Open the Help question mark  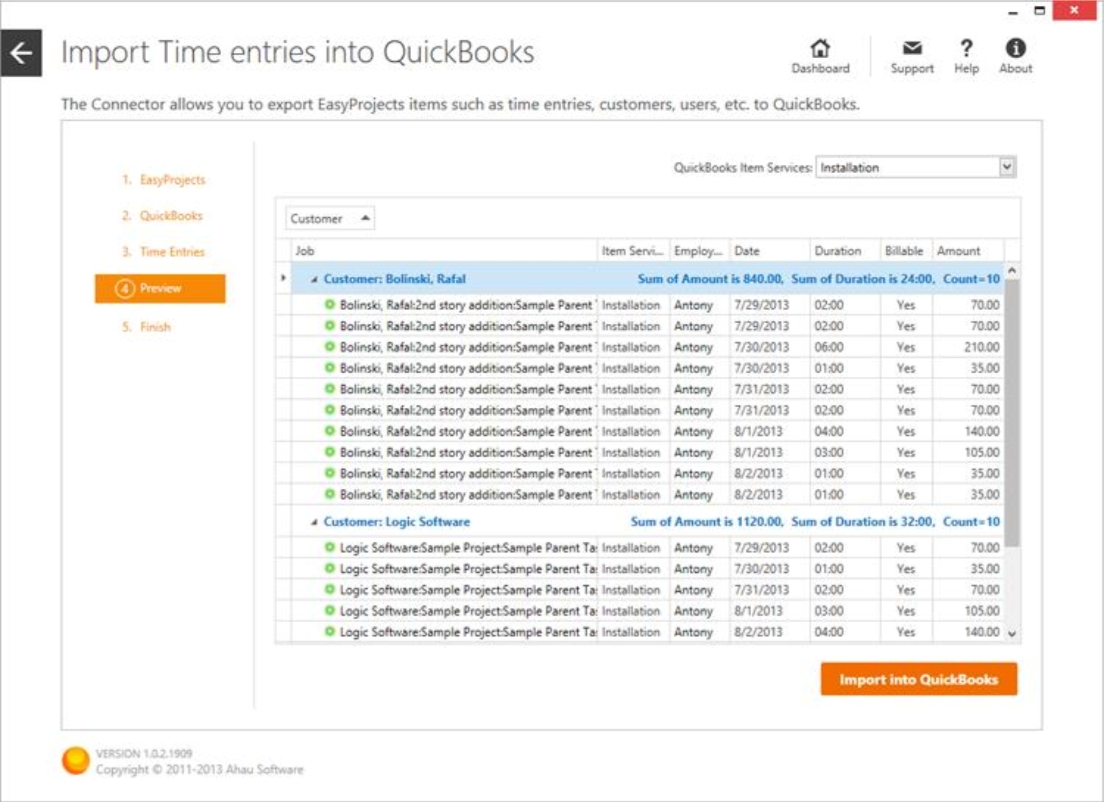pyautogui.click(x=966, y=48)
